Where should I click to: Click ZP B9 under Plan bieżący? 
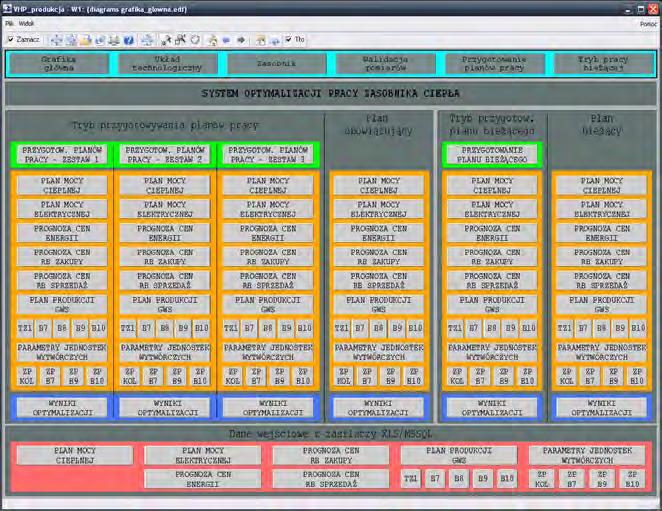[613, 376]
